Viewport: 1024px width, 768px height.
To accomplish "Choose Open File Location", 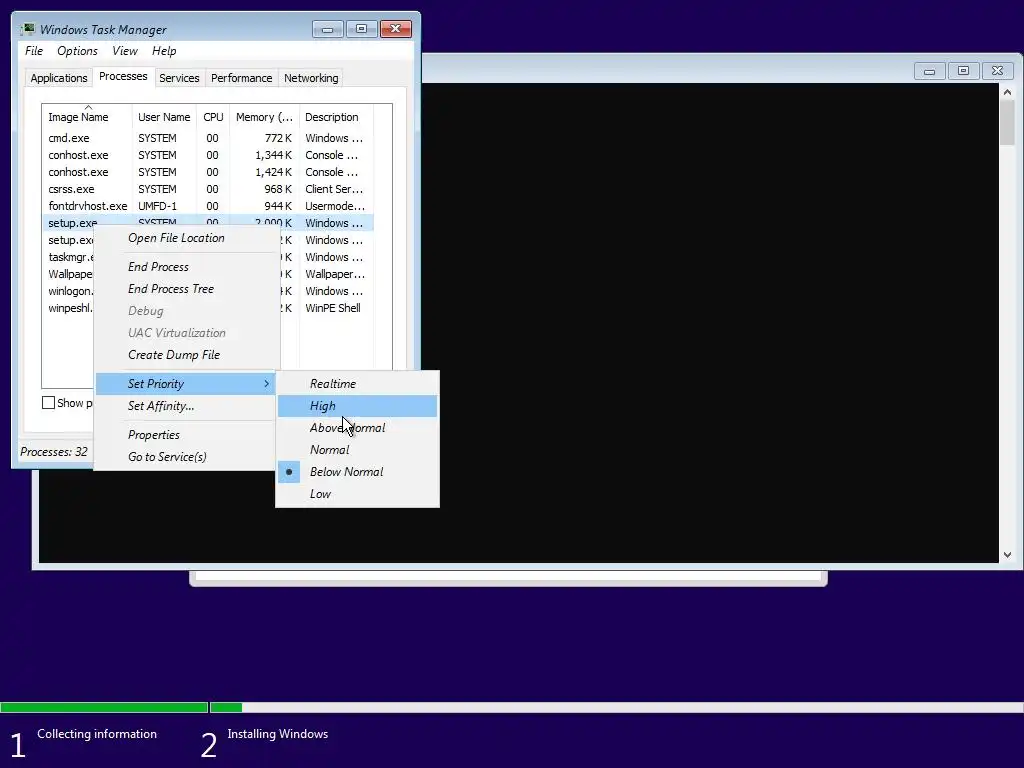I will (187, 238).
